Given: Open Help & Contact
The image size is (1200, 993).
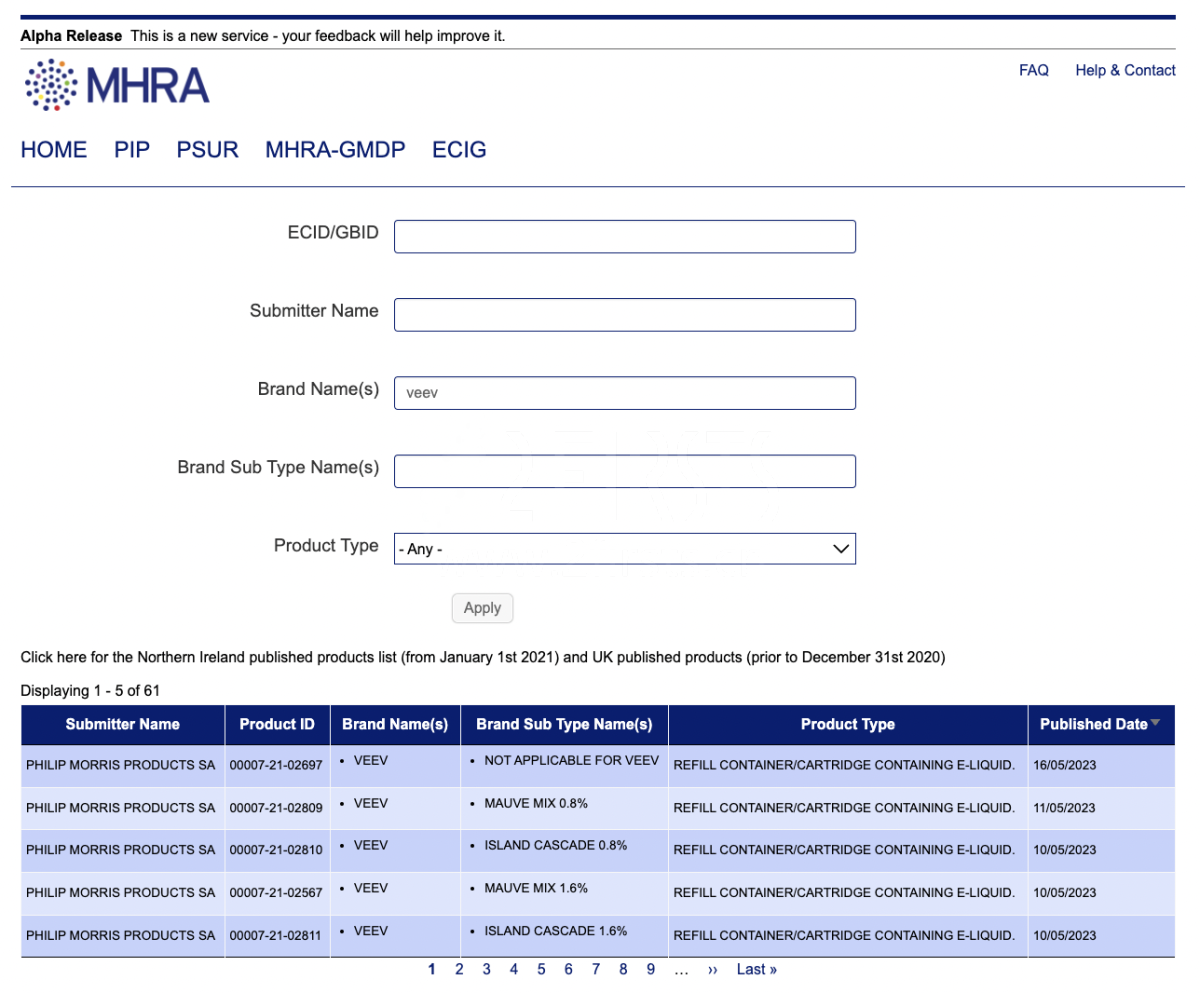Looking at the screenshot, I should pyautogui.click(x=1125, y=70).
